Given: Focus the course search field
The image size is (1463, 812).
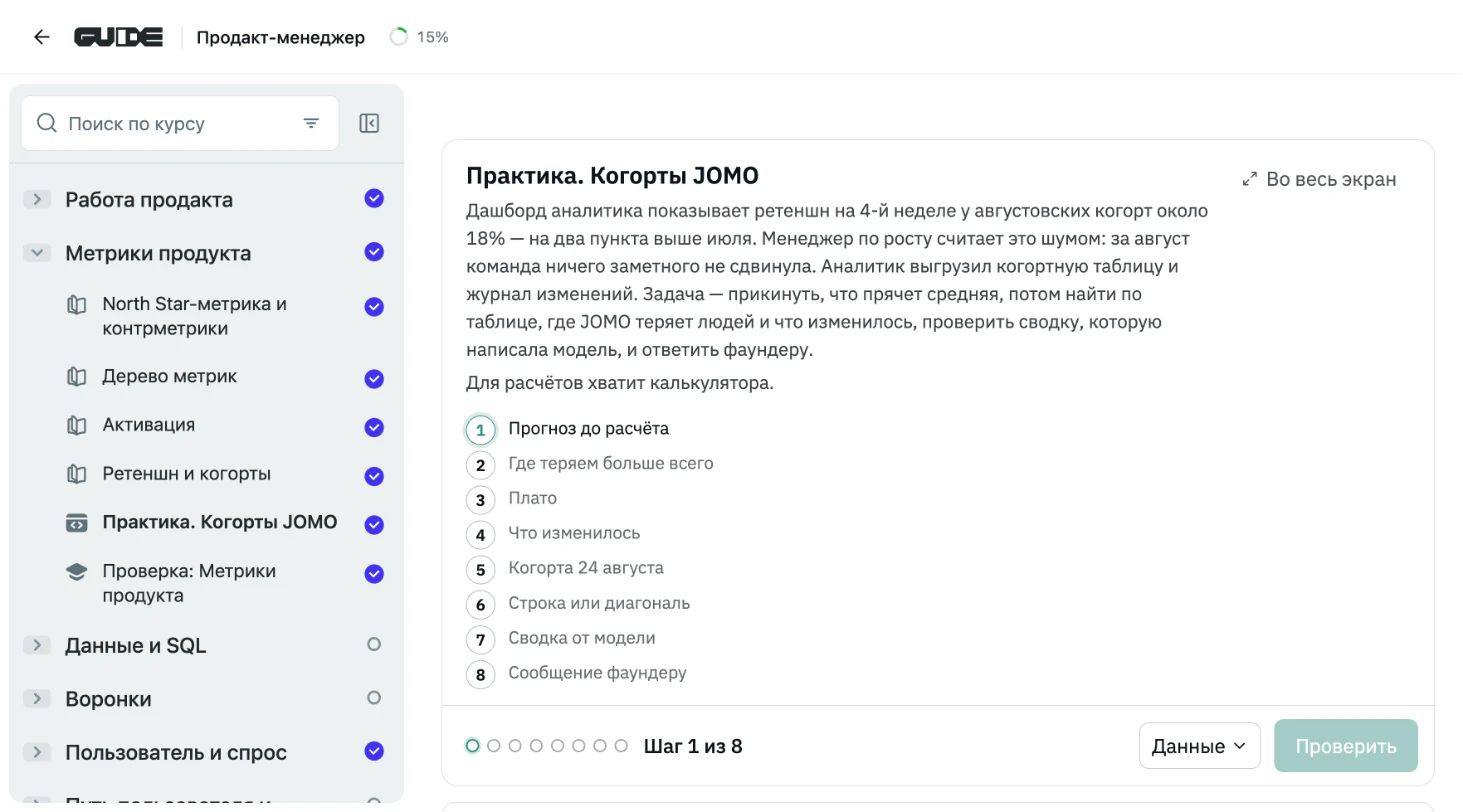Looking at the screenshot, I should pyautogui.click(x=180, y=123).
